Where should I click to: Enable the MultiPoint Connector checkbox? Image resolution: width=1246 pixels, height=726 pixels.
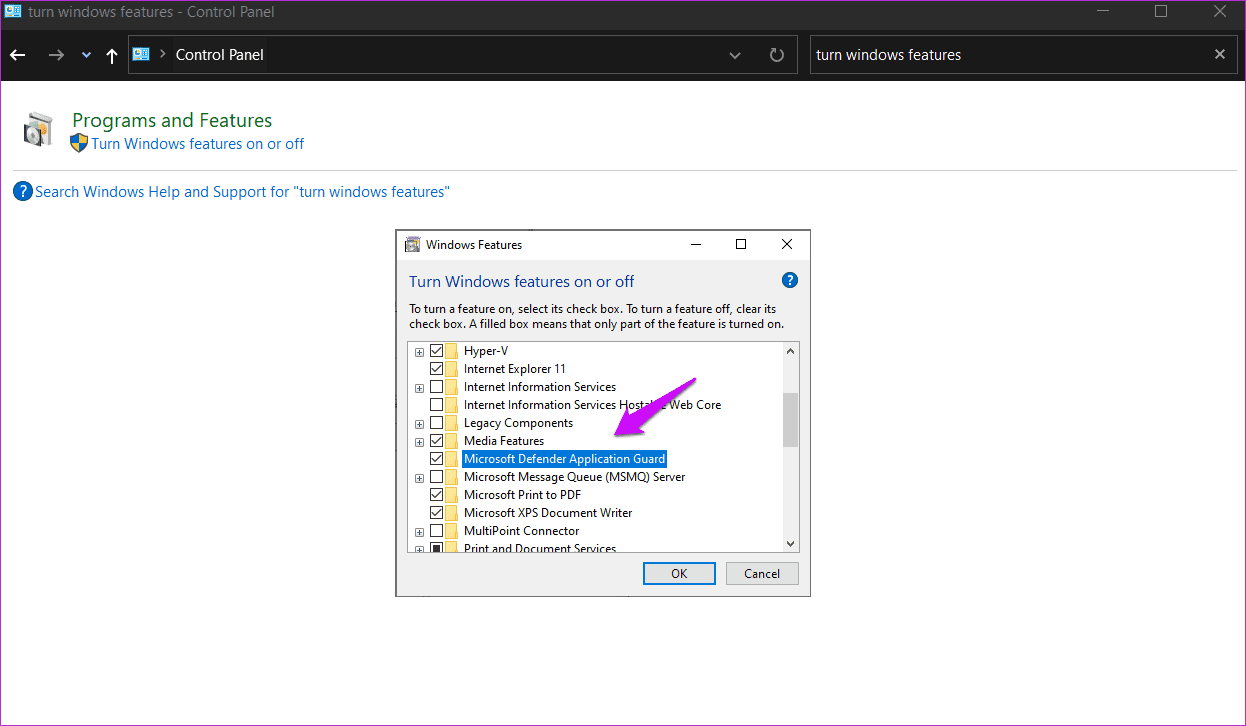[436, 531]
